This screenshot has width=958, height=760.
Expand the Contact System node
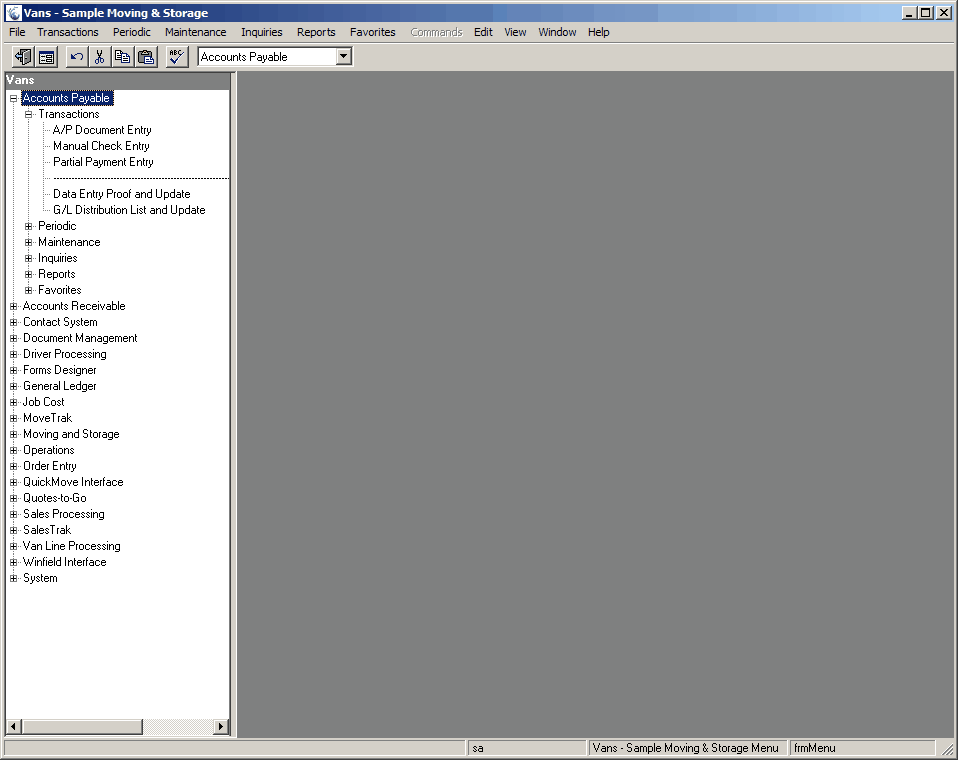[x=13, y=322]
